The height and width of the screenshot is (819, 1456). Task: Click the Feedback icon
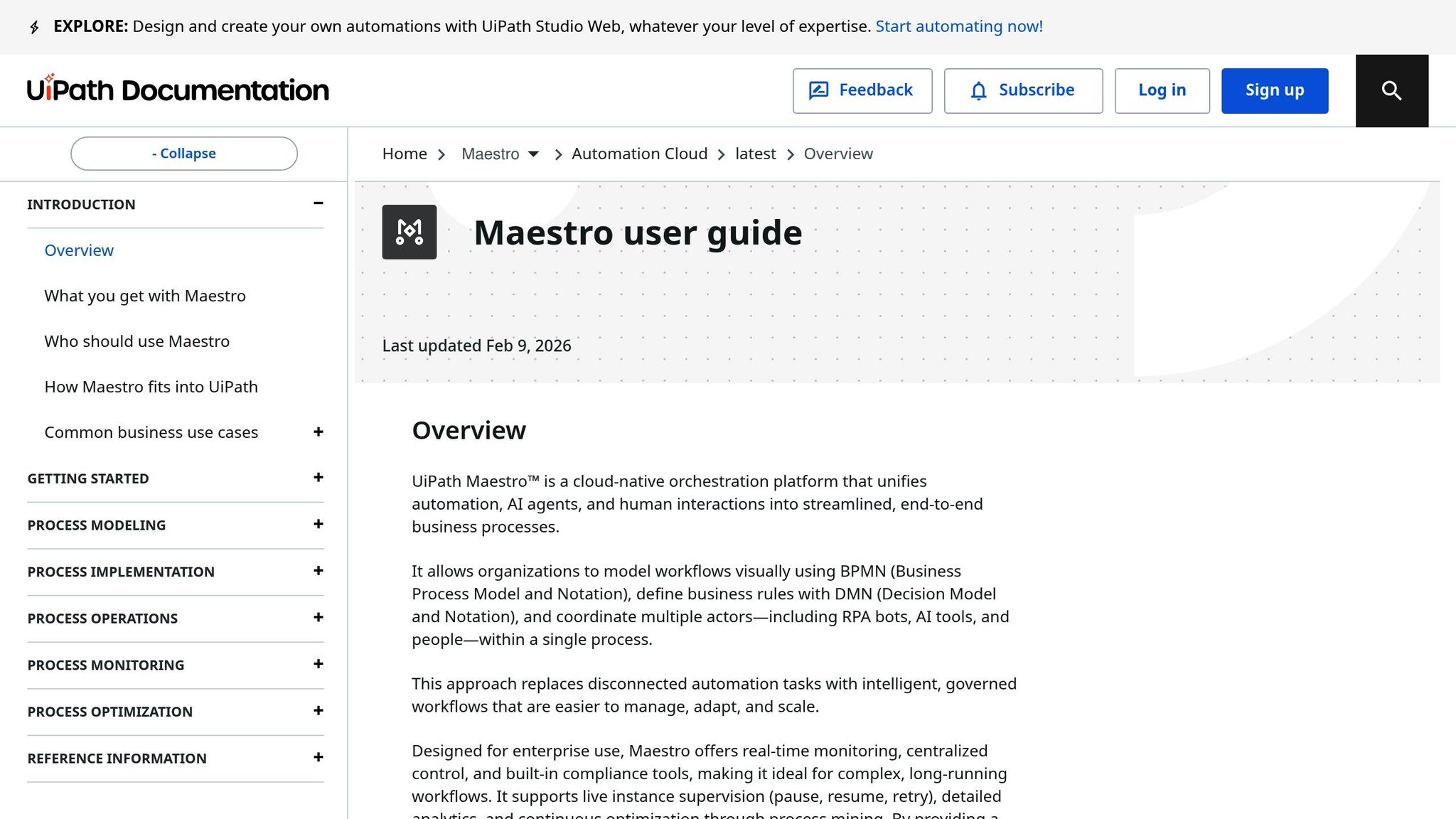click(x=820, y=90)
